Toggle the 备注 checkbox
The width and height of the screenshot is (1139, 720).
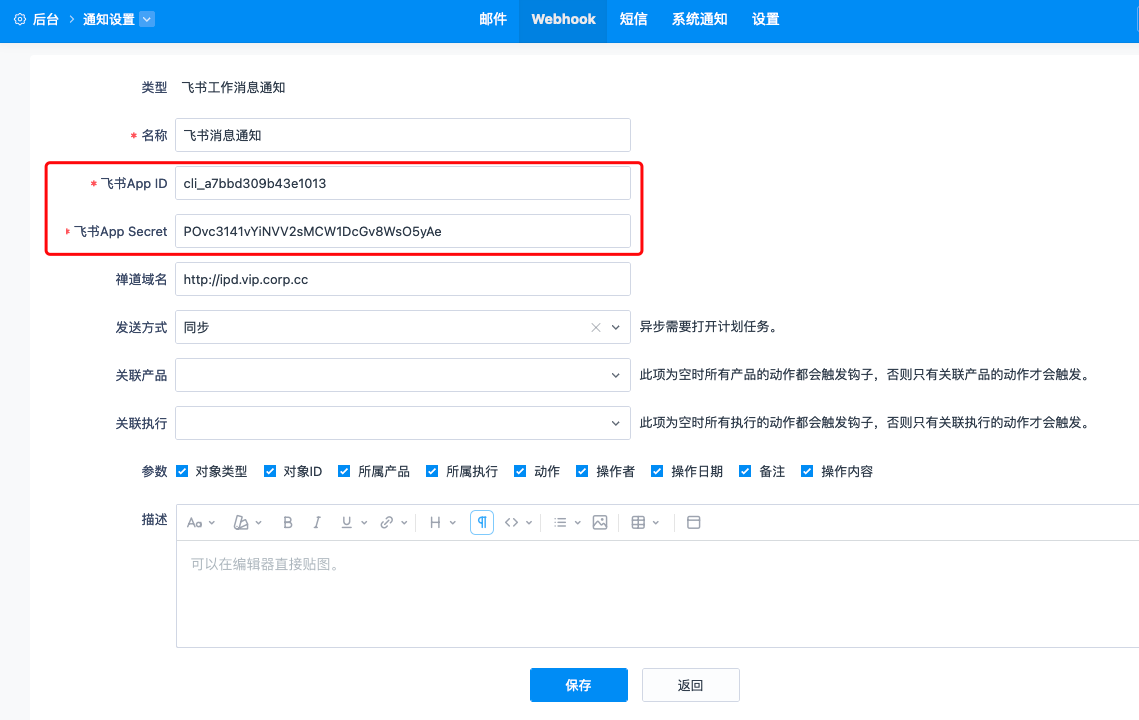(x=745, y=472)
